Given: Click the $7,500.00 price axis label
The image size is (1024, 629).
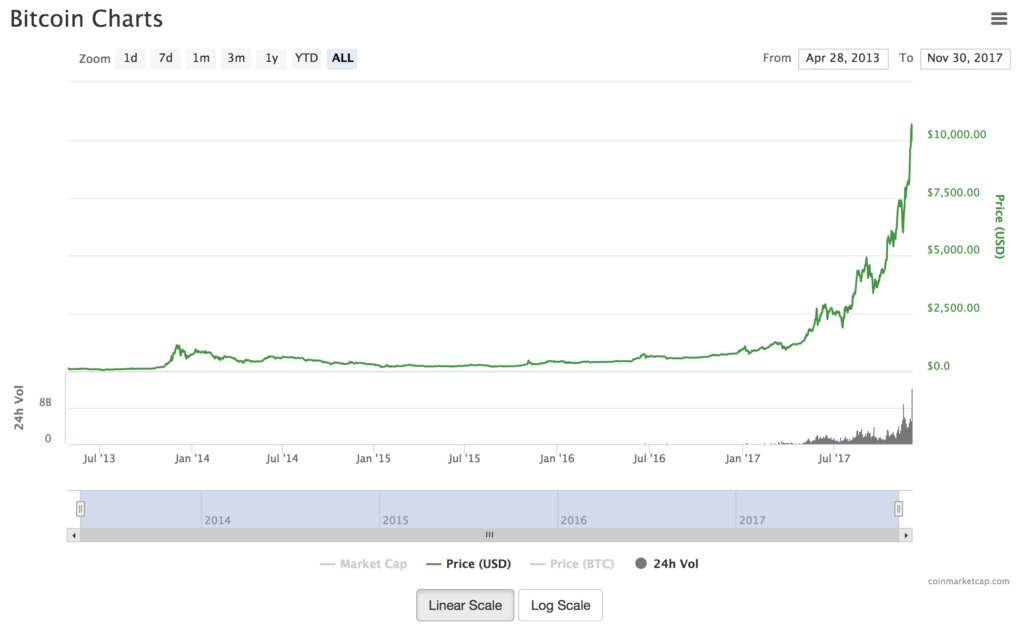Looking at the screenshot, I should (x=953, y=192).
